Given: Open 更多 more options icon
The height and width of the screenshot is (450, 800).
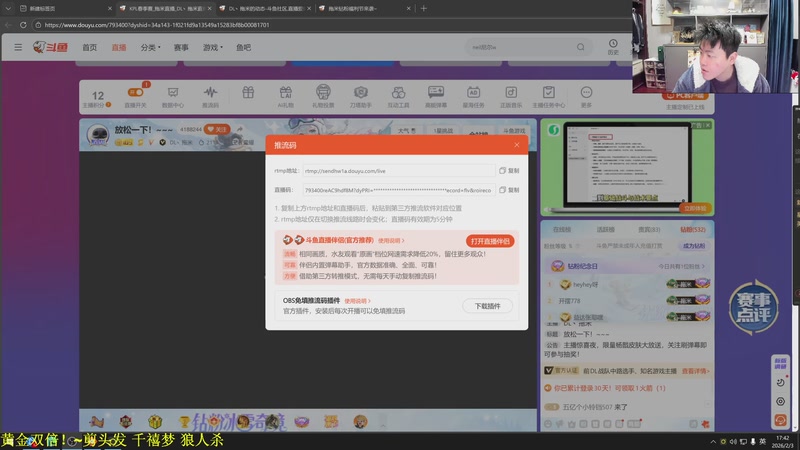Looking at the screenshot, I should (586, 96).
